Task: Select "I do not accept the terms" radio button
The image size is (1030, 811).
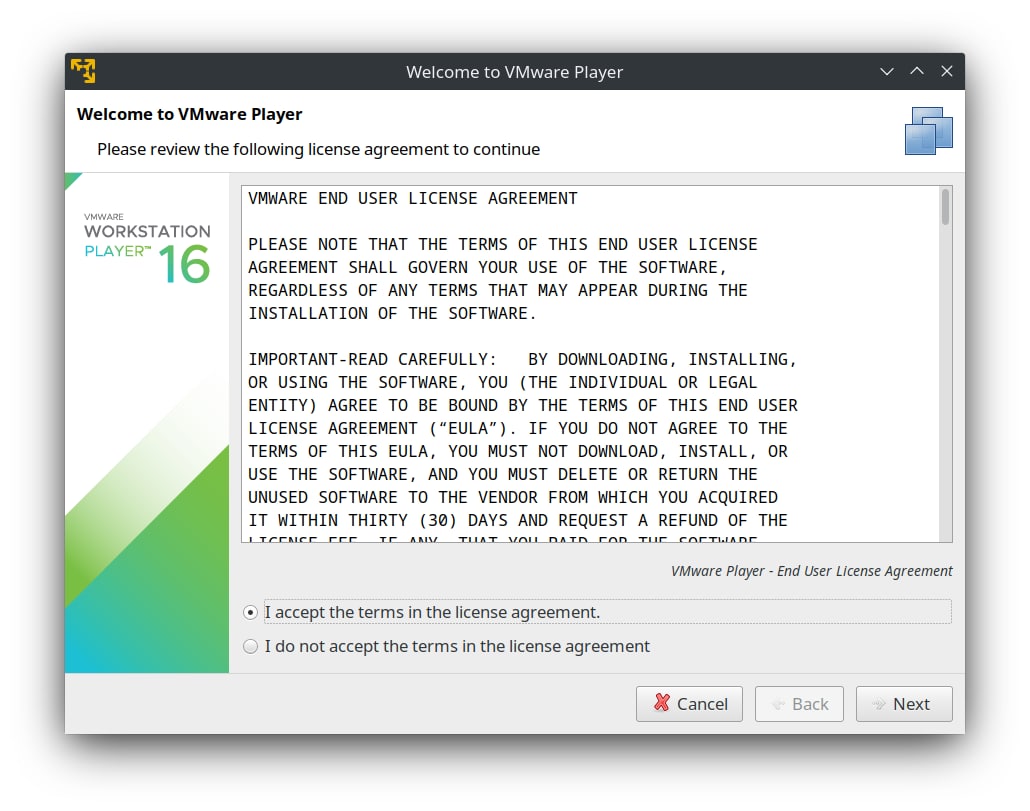Action: point(250,646)
